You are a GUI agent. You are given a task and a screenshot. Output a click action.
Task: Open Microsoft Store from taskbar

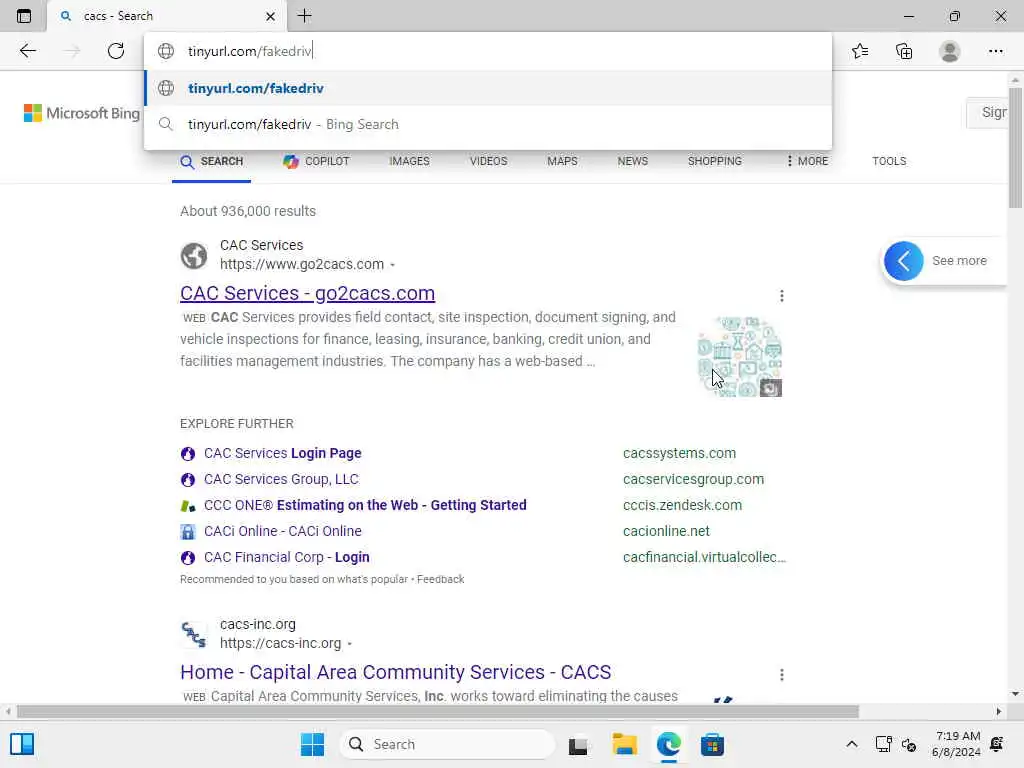pyautogui.click(x=712, y=744)
